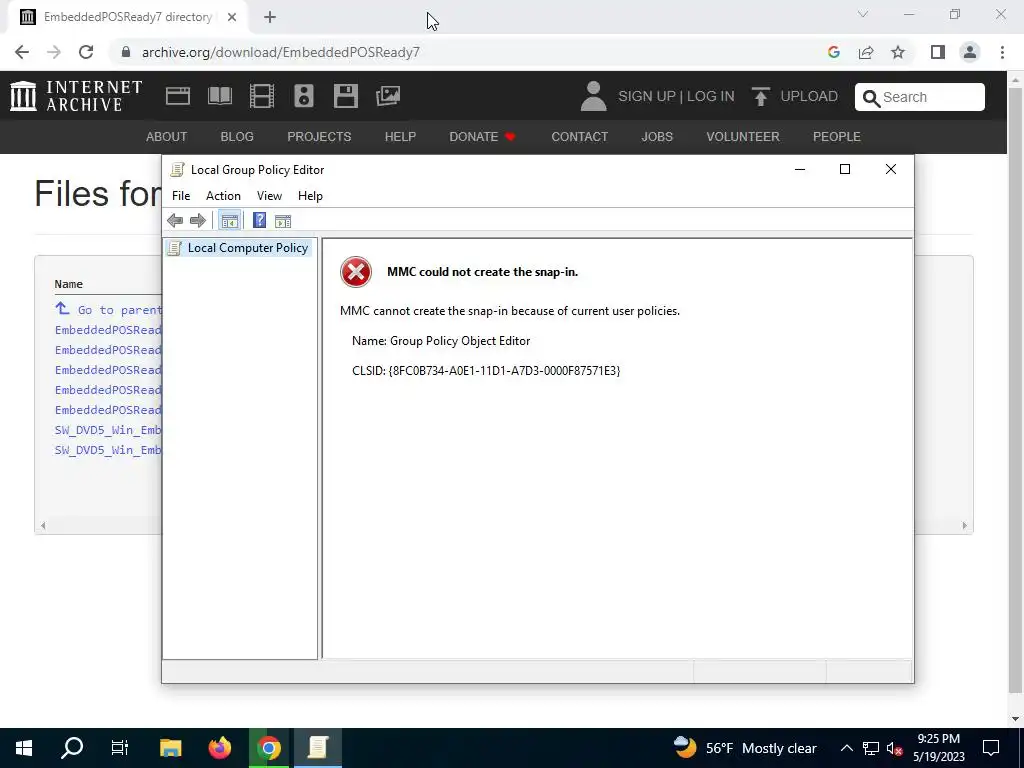Click SIGN UP link on Archive page
This screenshot has width=1024, height=768.
[x=647, y=97]
